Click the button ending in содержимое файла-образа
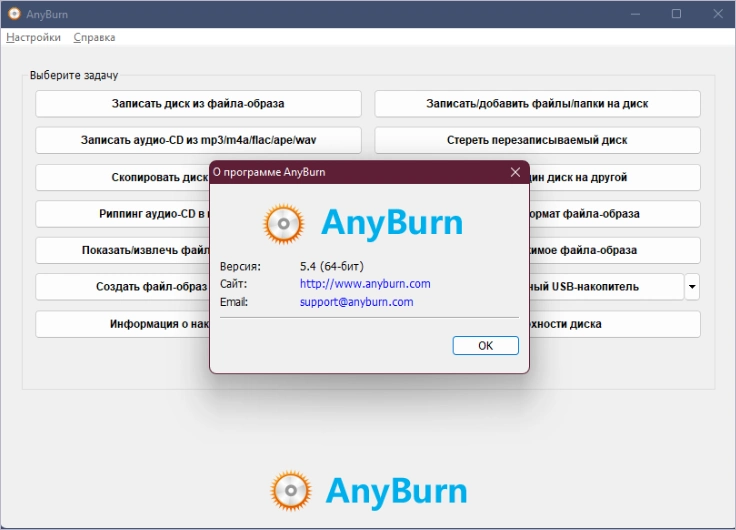This screenshot has height=530, width=736. [x=615, y=250]
